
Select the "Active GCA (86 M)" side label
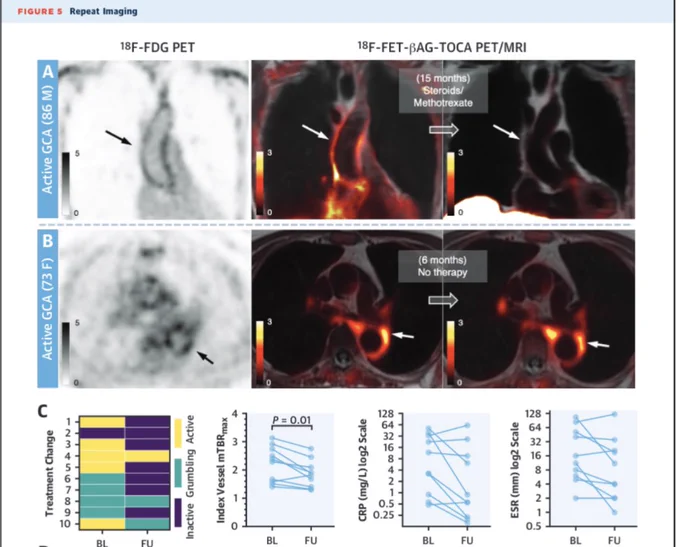(47, 139)
